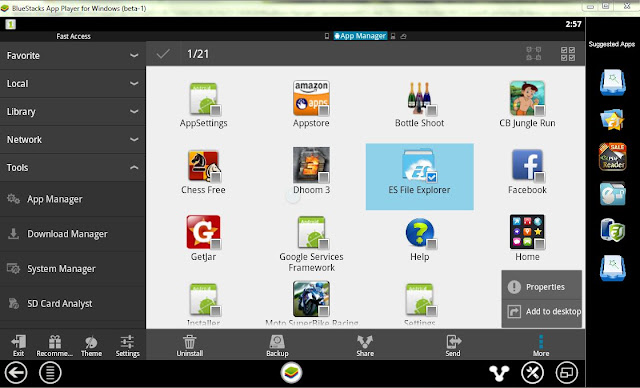The image size is (640, 388).
Task: Select the Facebook app icon
Action: point(527,165)
